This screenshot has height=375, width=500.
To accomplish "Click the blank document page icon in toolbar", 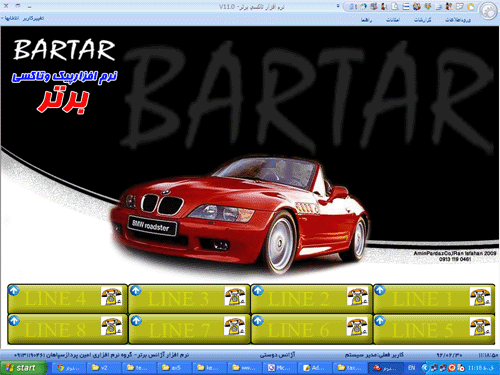I will coord(395,6).
